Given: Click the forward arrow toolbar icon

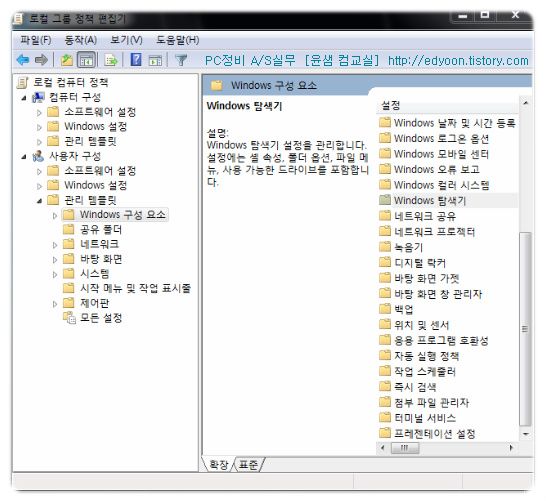Looking at the screenshot, I should coord(41,60).
